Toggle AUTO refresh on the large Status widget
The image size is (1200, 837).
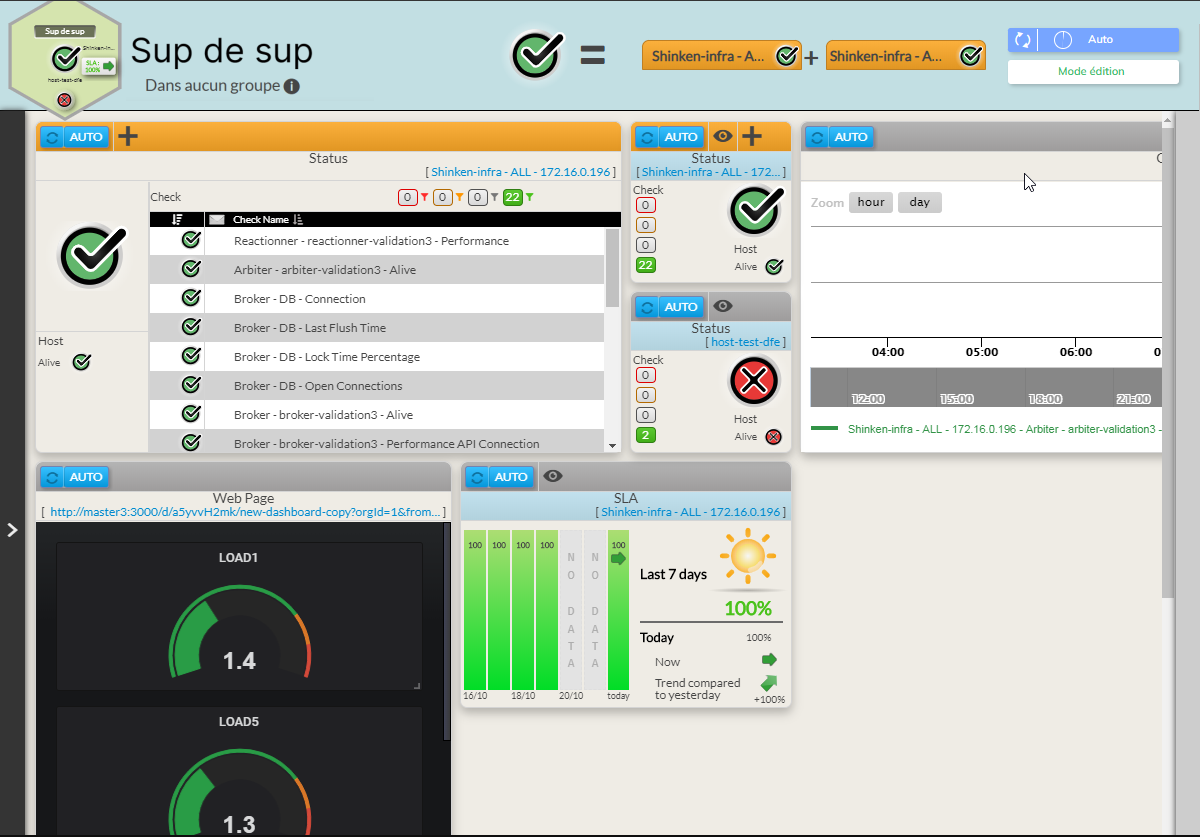86,137
